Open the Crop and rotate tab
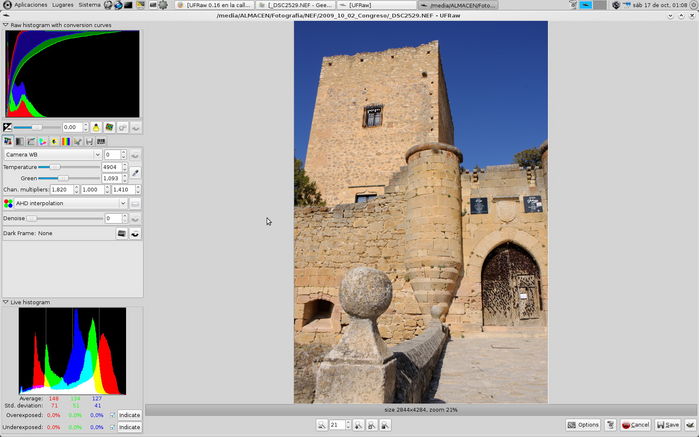Screen dimensions: 699x437 pyautogui.click(x=78, y=141)
